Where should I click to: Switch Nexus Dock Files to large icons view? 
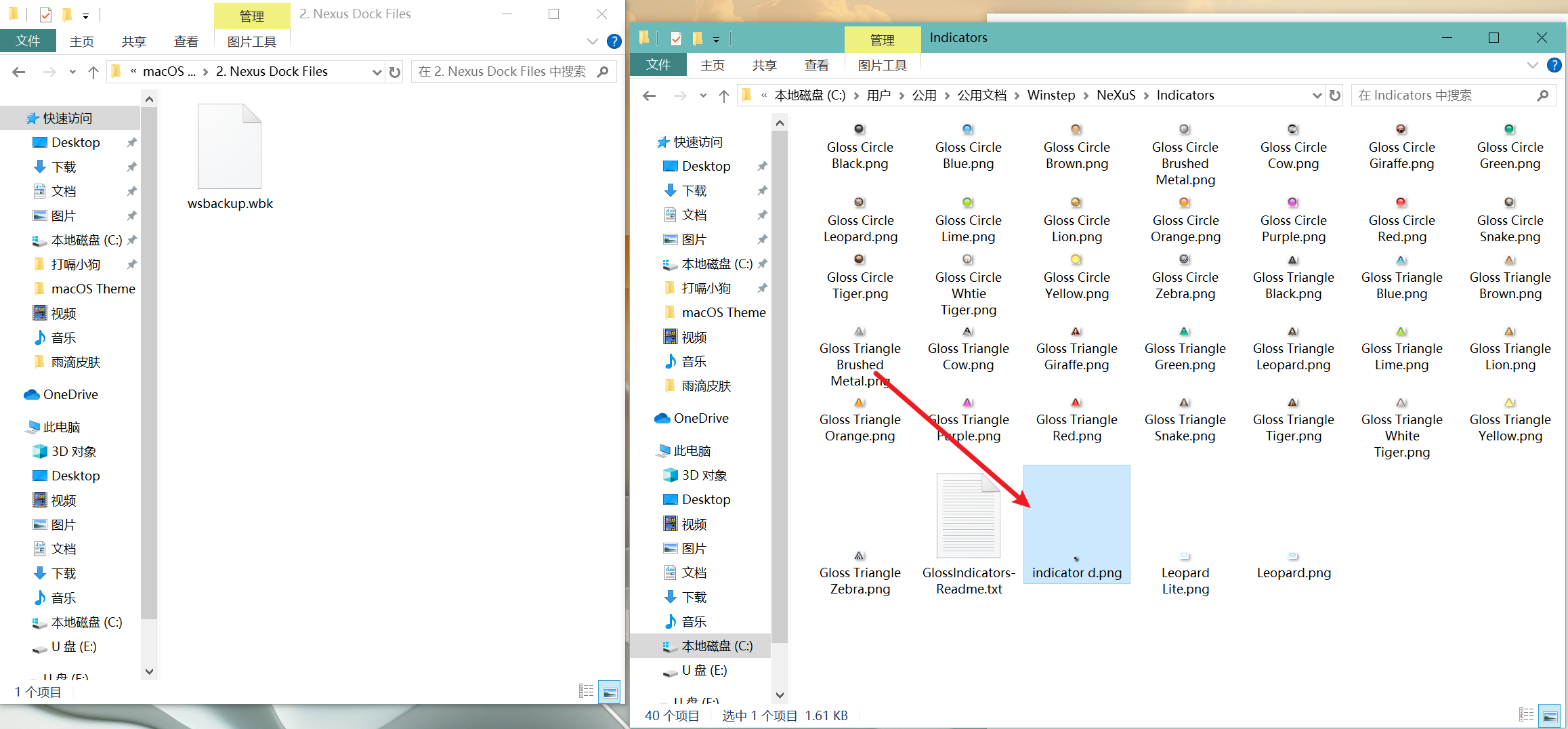pos(610,692)
